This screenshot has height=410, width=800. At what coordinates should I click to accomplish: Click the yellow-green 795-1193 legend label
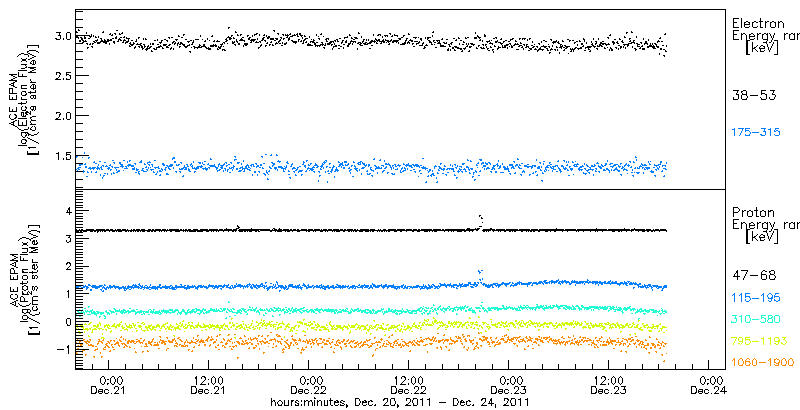click(759, 341)
